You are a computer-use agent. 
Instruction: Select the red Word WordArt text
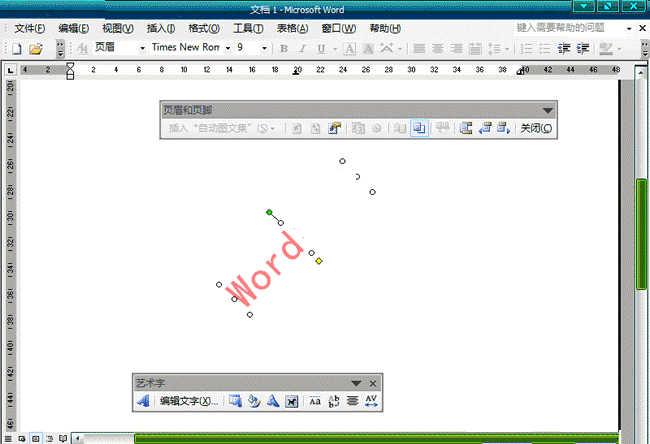point(265,268)
